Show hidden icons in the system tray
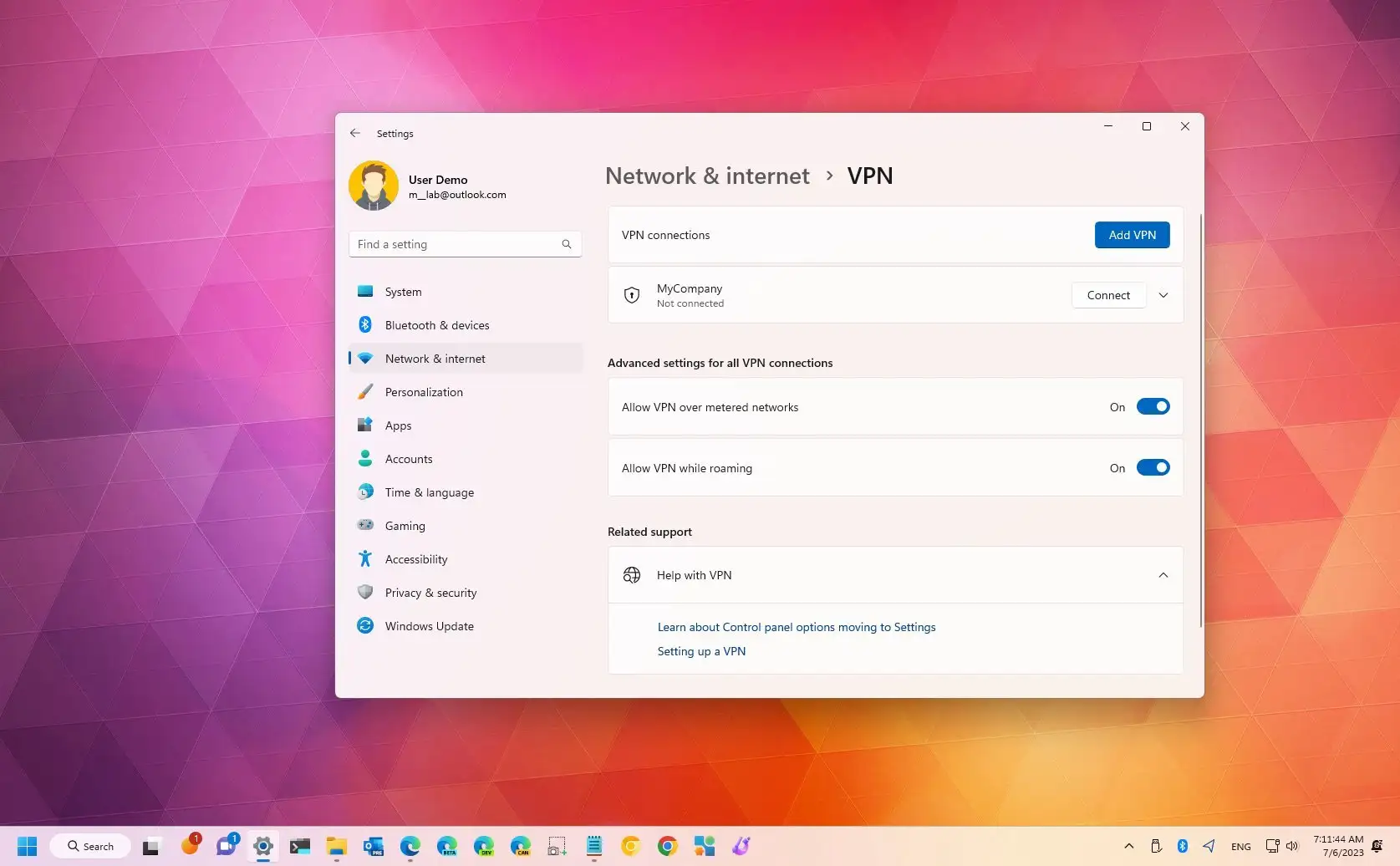The height and width of the screenshot is (866, 1400). pyautogui.click(x=1128, y=845)
